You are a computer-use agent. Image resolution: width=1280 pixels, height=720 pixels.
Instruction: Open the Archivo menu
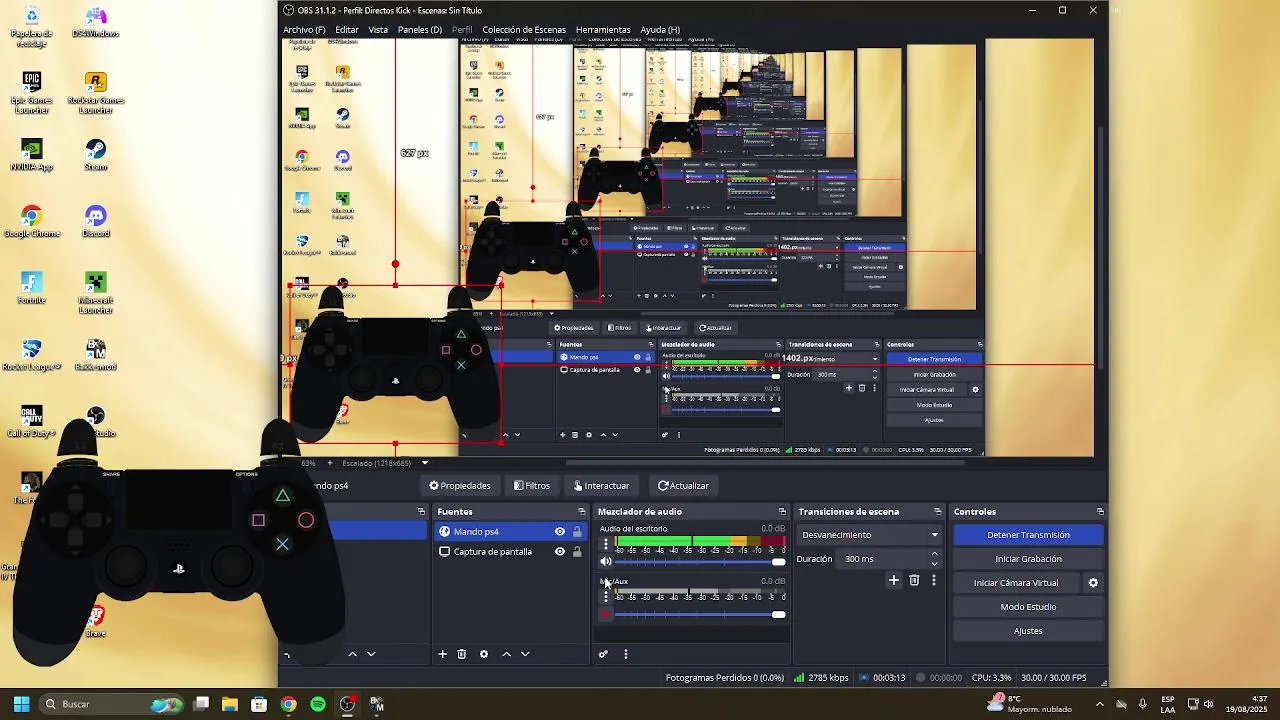[x=304, y=30]
